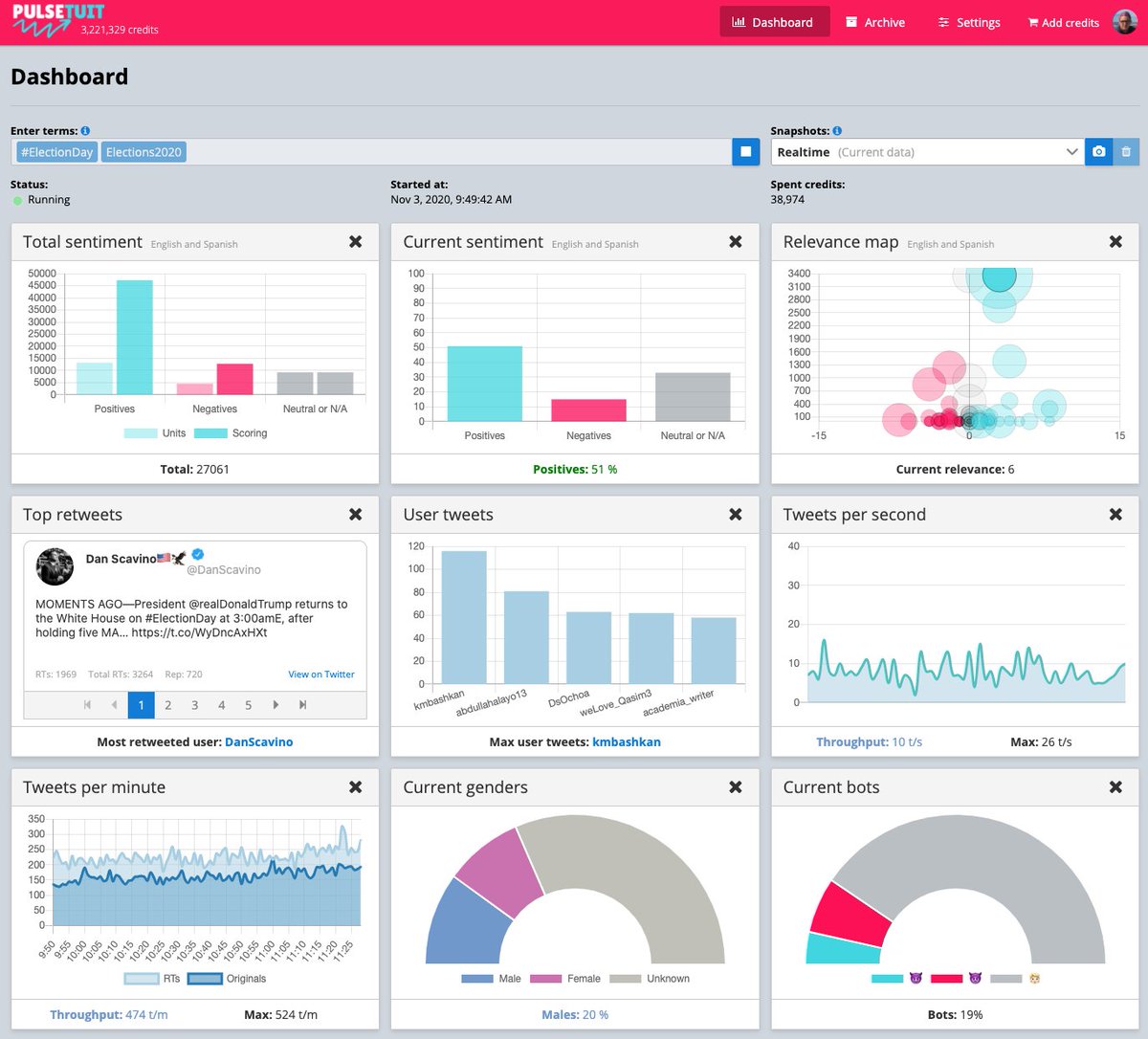Click the red swatch in Current bots legend

[946, 979]
